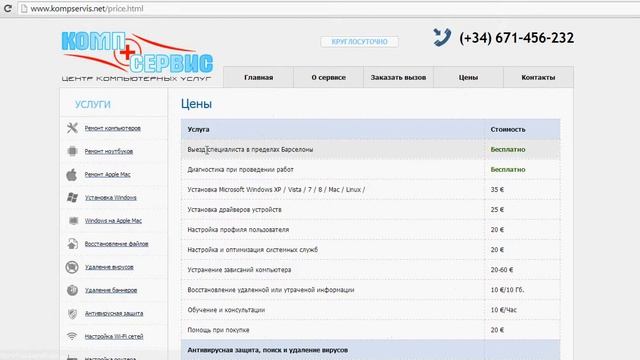The width and height of the screenshot is (640, 360).
Task: Click the row Диагностика при проведении работ
Action: 371,169
